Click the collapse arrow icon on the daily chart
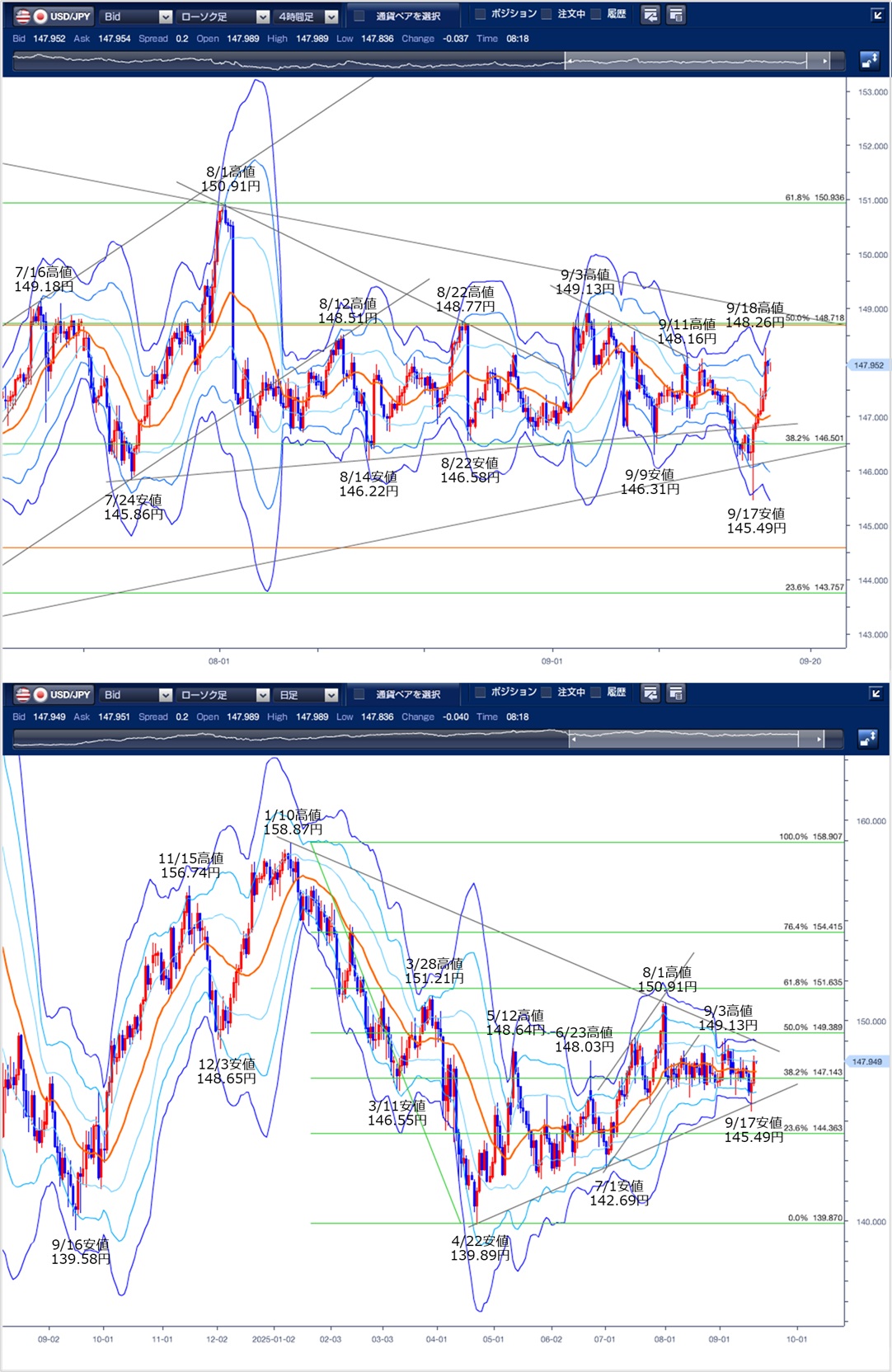 pyautogui.click(x=876, y=693)
